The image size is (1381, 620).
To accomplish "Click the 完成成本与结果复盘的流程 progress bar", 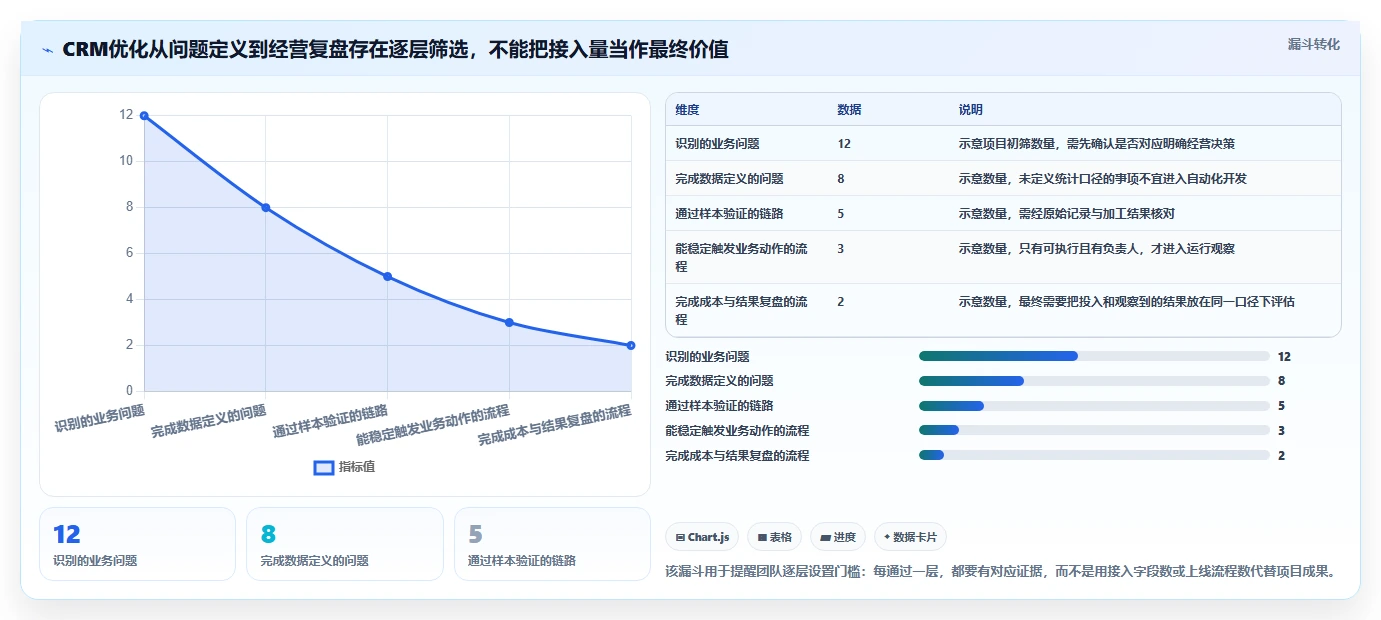I will coord(1094,455).
